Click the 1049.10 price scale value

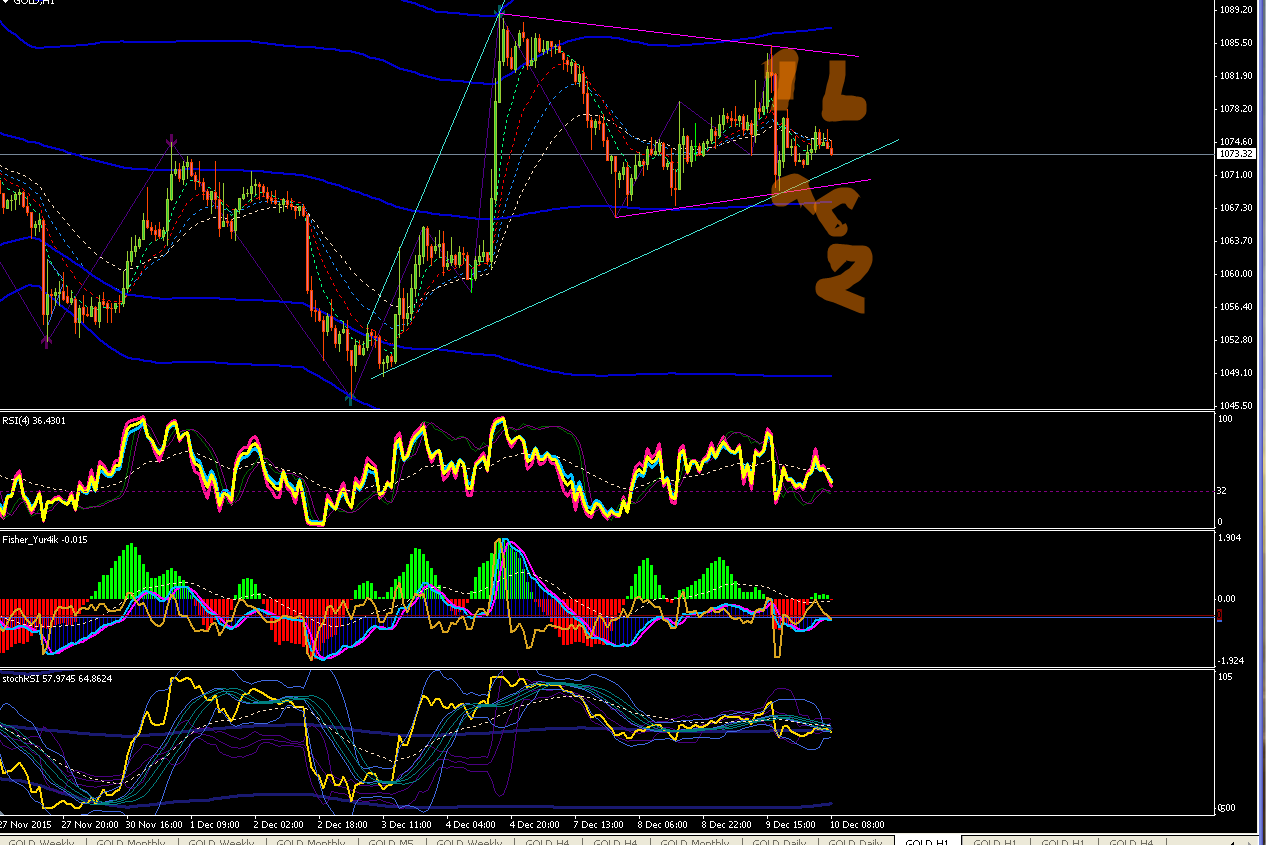[1236, 373]
